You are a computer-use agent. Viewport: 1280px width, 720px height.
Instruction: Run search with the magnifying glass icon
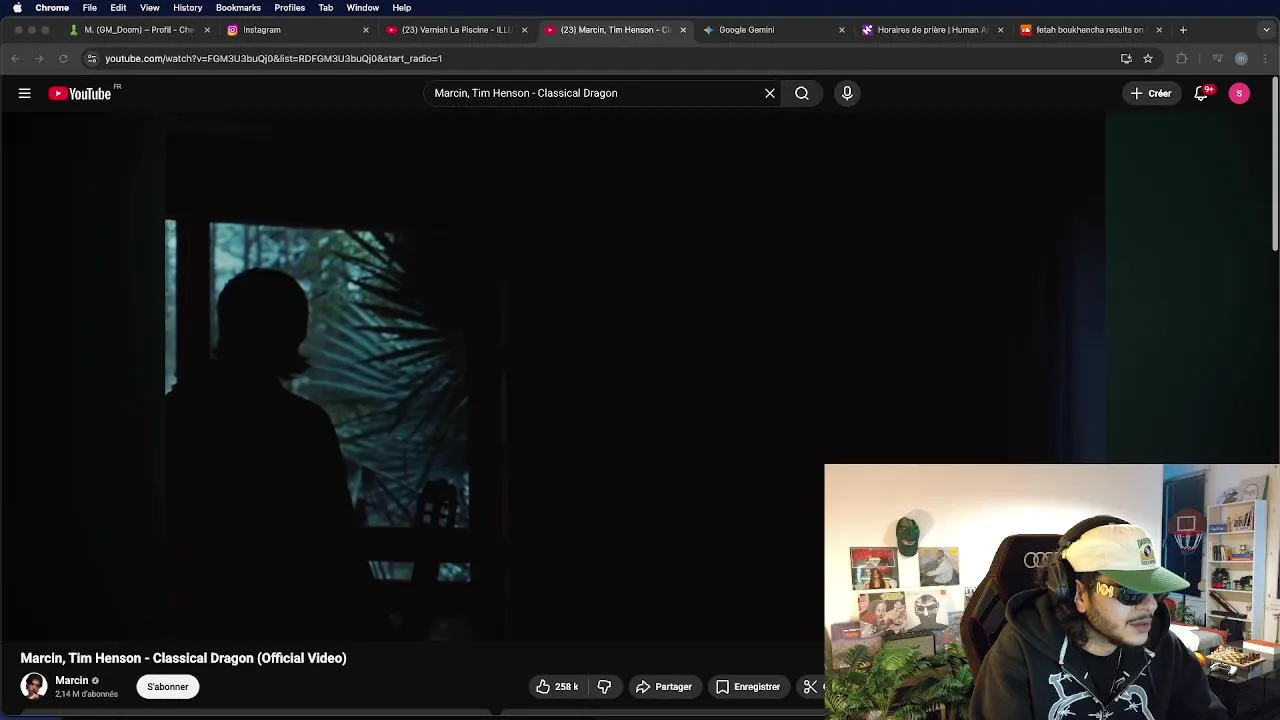pyautogui.click(x=802, y=93)
